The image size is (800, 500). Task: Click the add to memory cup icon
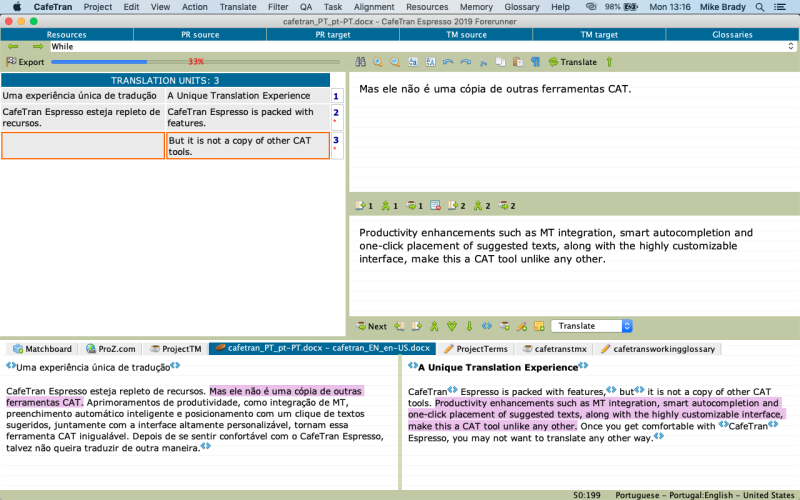[504, 326]
